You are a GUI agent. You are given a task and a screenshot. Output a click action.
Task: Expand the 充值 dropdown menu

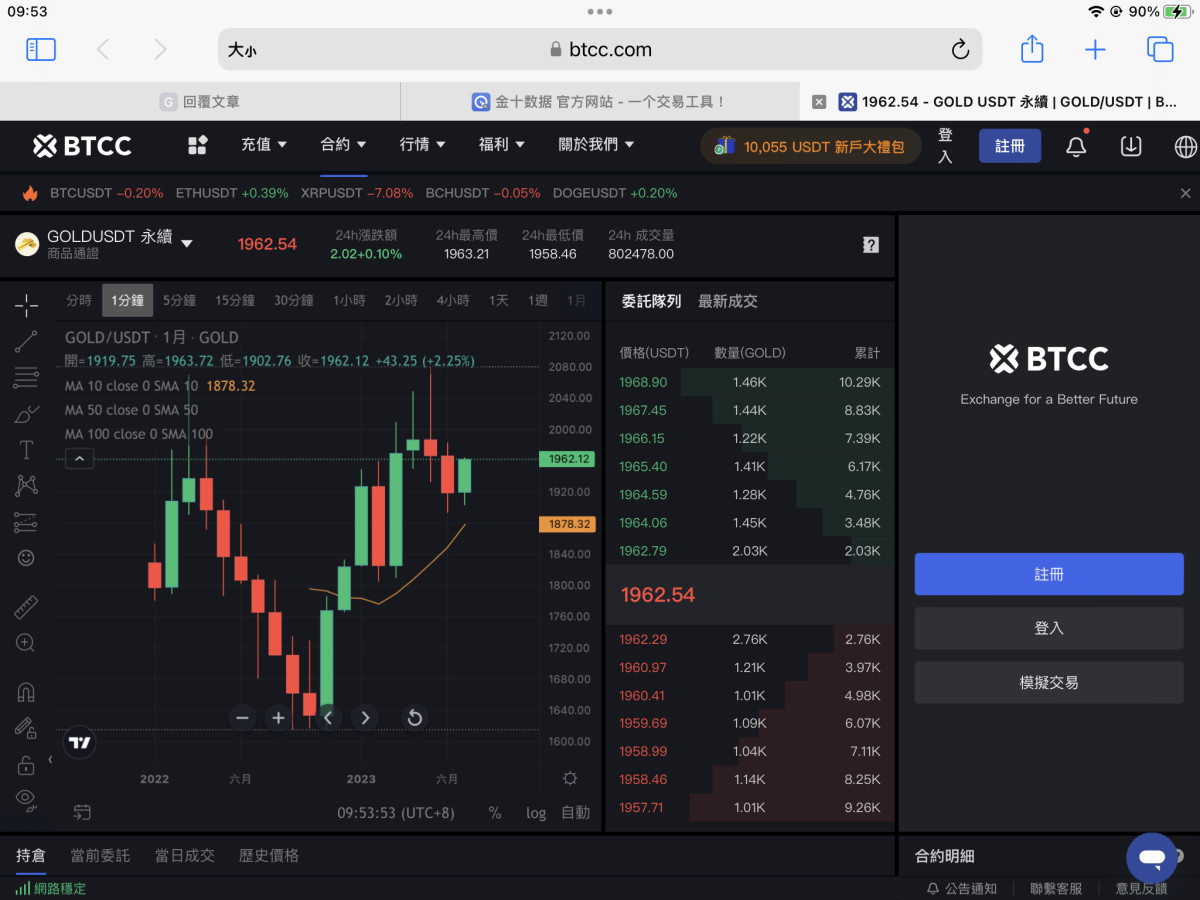point(264,145)
